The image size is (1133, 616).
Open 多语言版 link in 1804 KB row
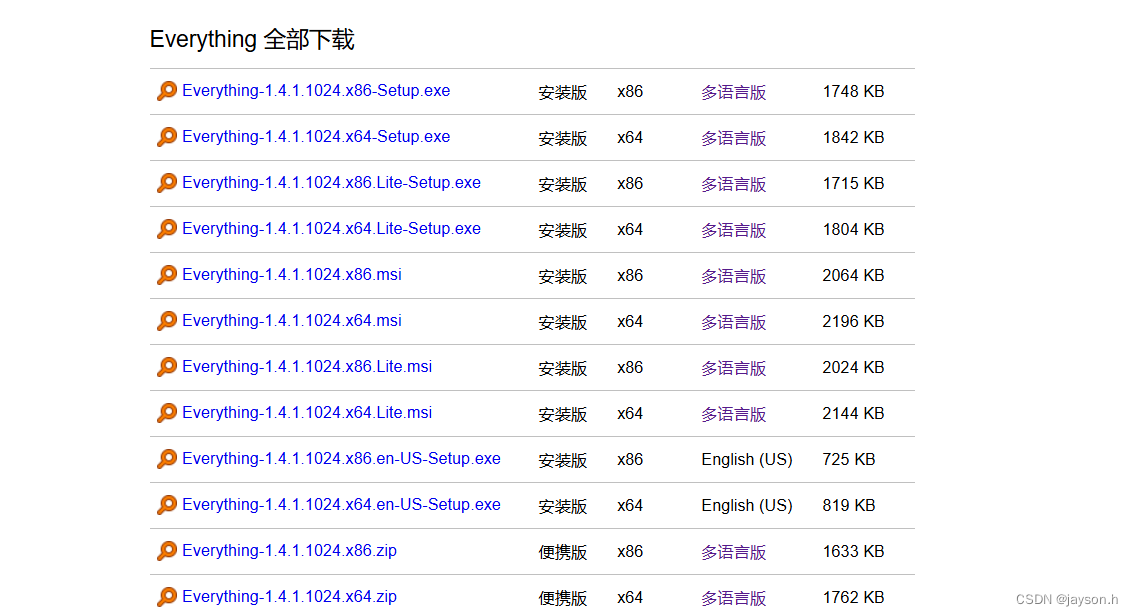733,230
